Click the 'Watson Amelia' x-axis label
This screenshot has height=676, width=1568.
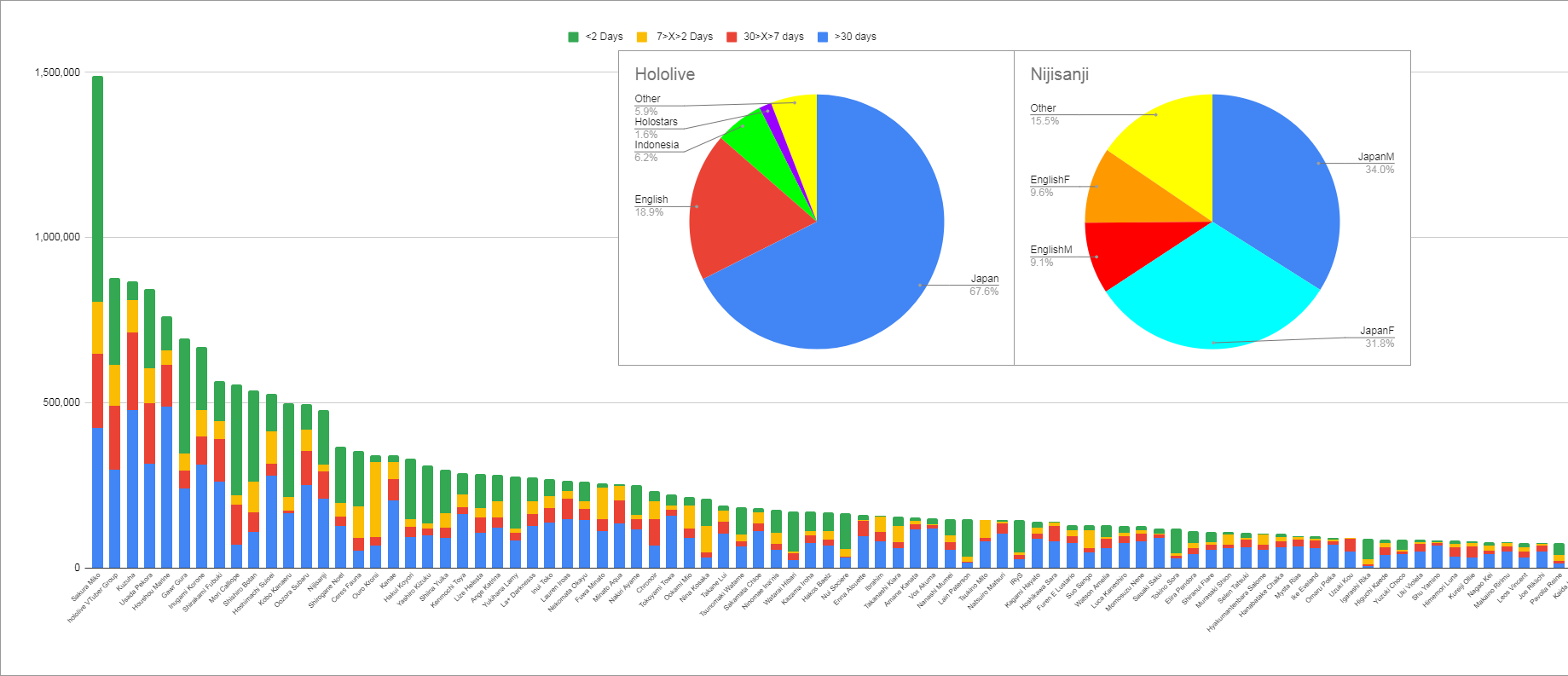(x=1091, y=590)
